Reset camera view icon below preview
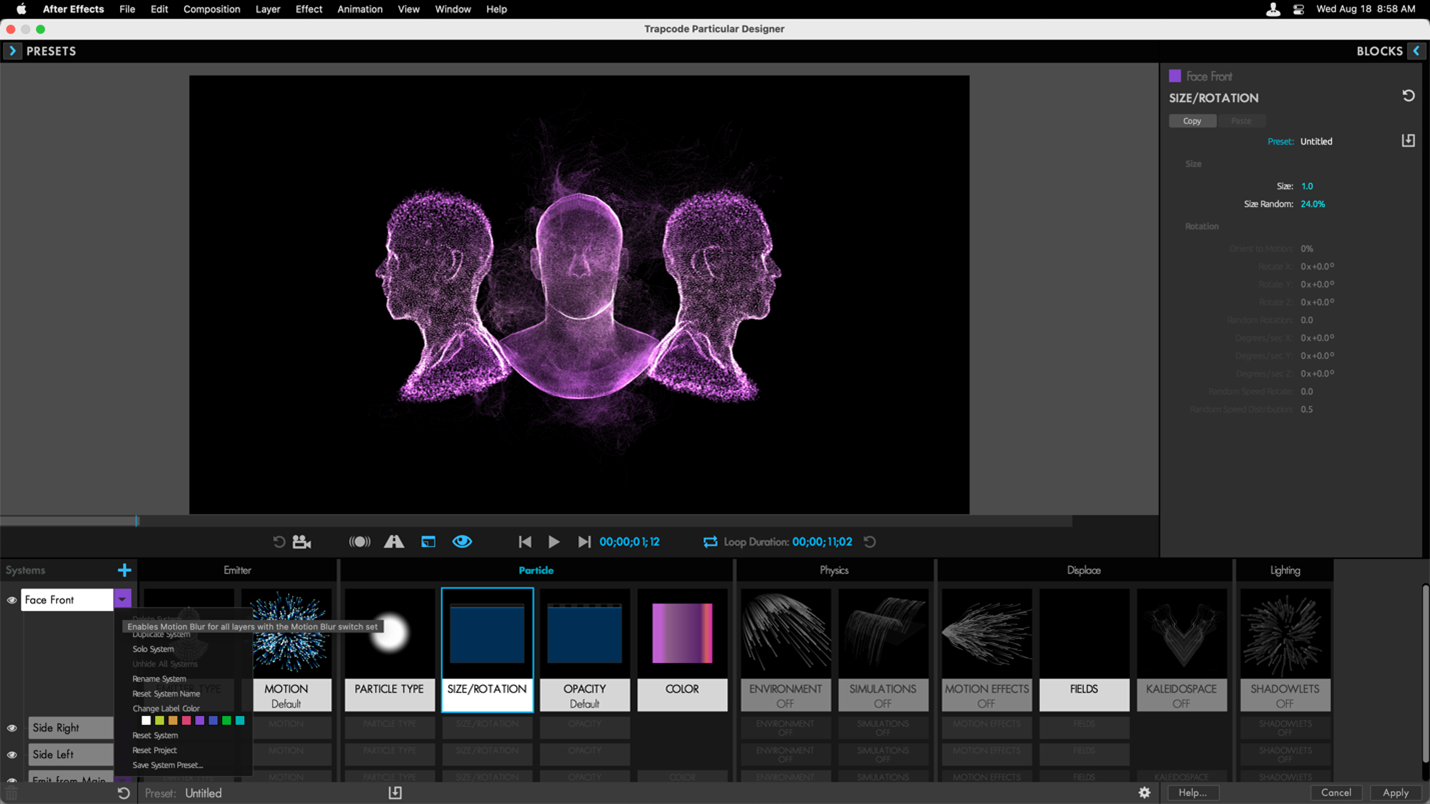The height and width of the screenshot is (804, 1430). pyautogui.click(x=279, y=542)
